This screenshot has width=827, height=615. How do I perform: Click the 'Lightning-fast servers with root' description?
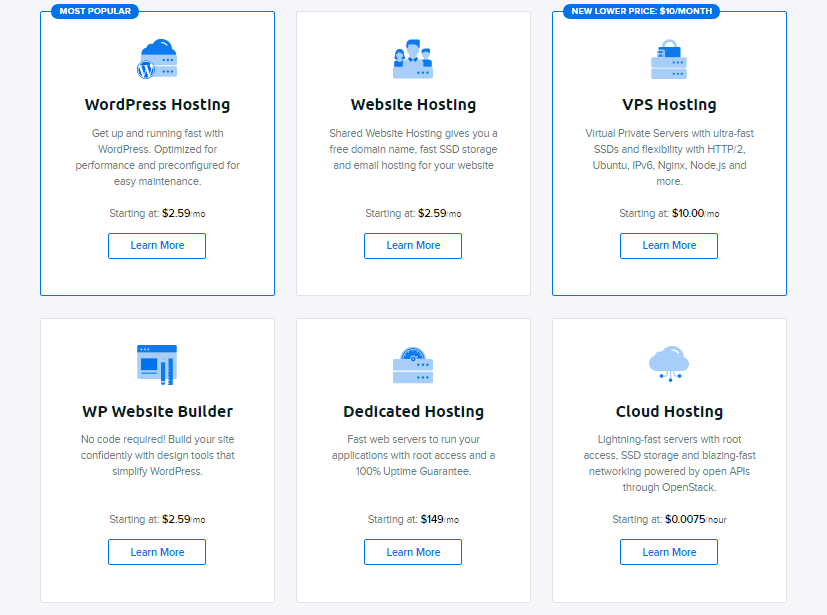(669, 463)
